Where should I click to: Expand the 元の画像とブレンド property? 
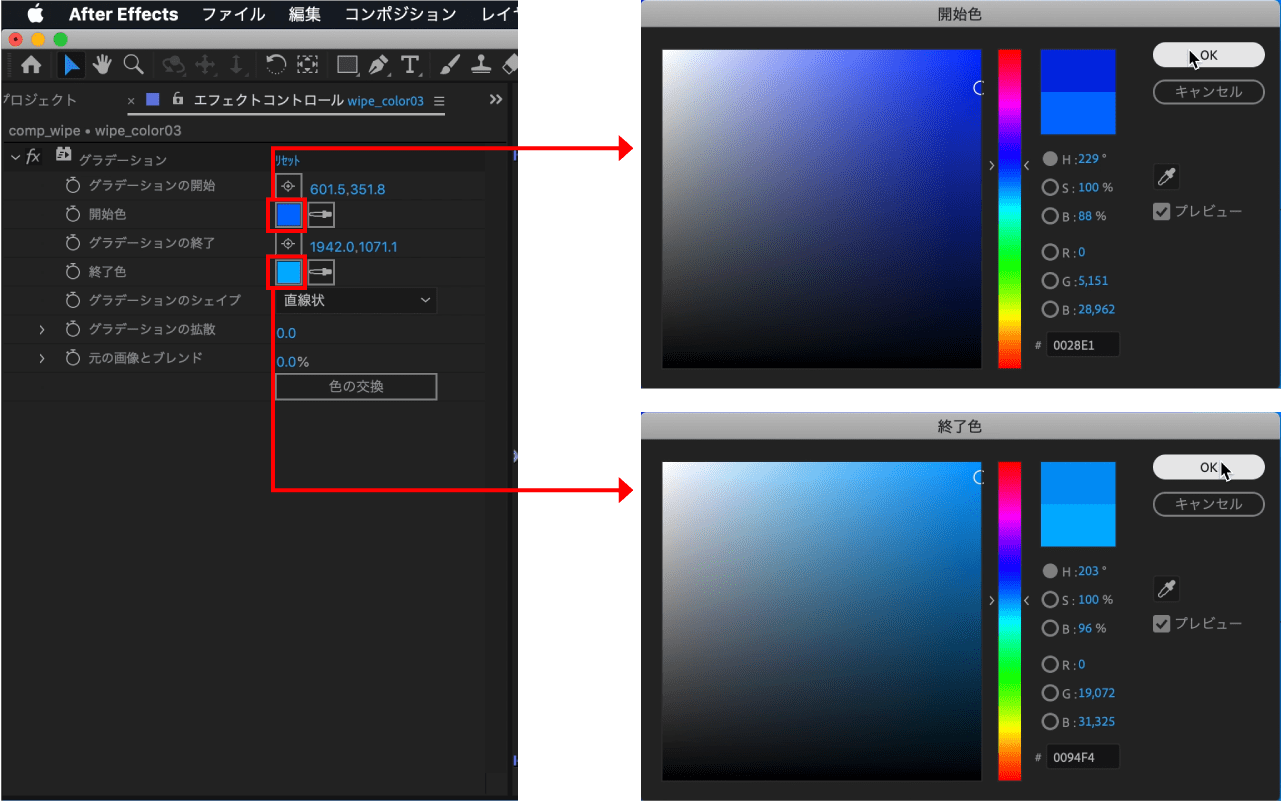pos(42,358)
